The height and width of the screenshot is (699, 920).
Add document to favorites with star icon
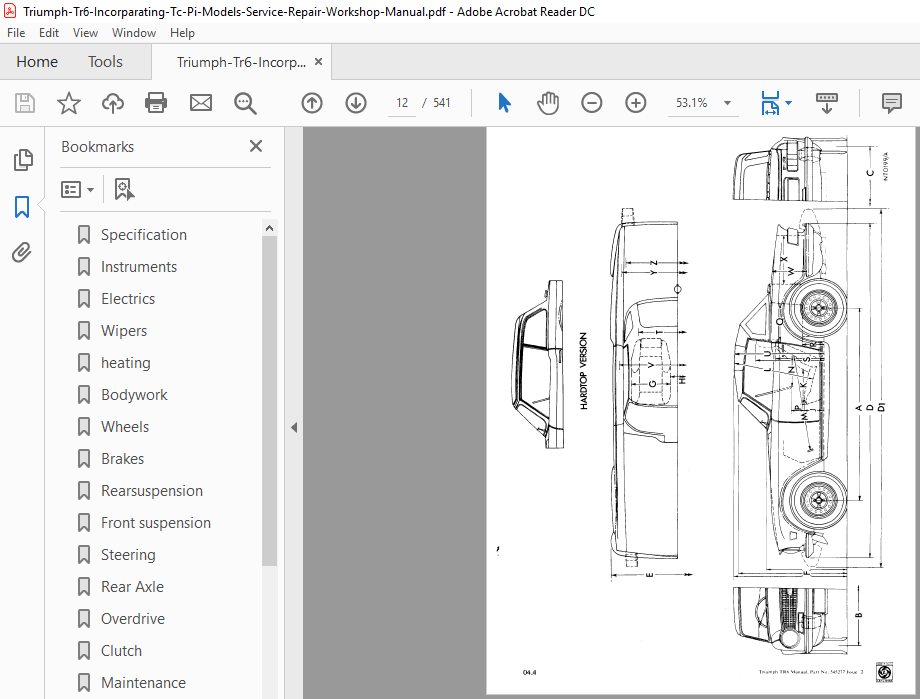tap(69, 103)
